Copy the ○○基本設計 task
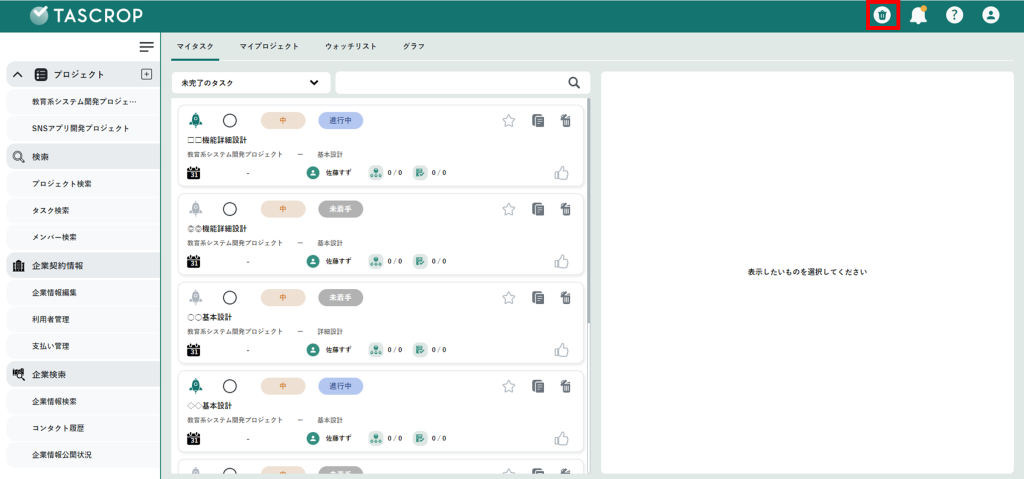Screen dimensions: 1024x479 click(x=538, y=297)
